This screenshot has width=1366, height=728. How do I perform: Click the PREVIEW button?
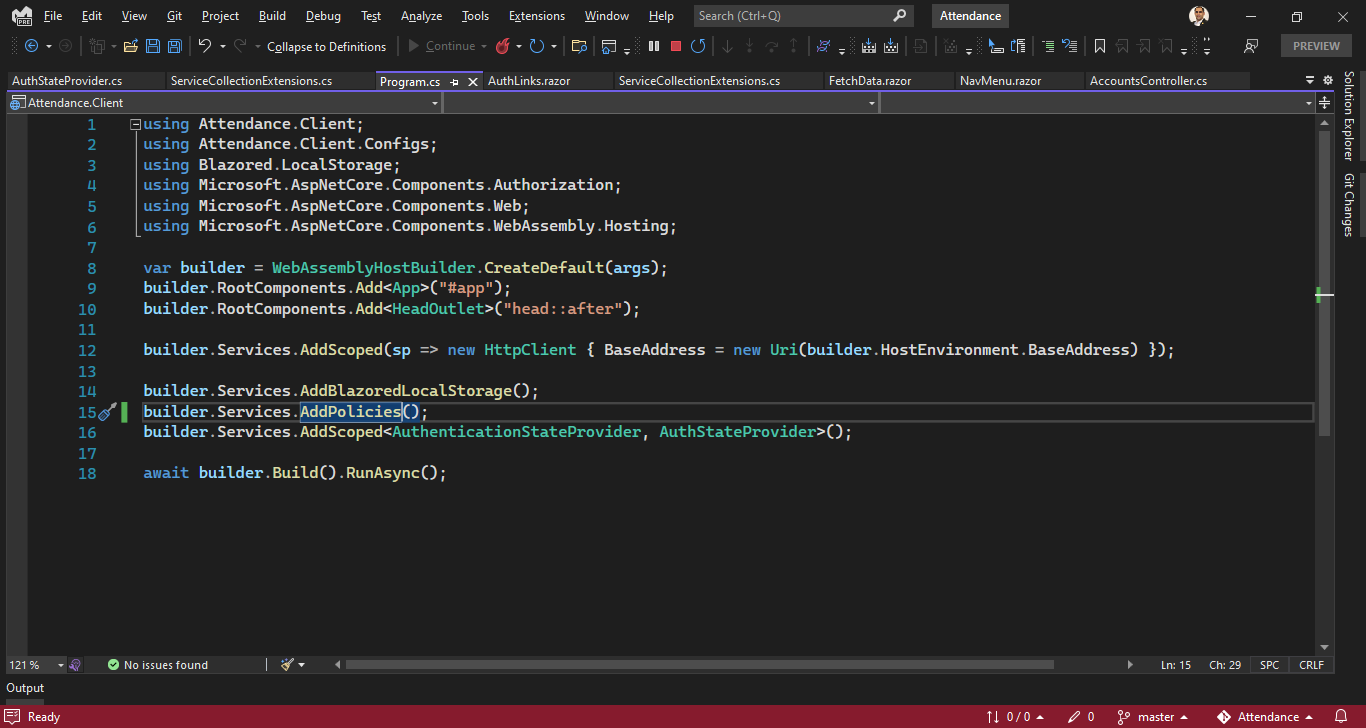point(1315,45)
